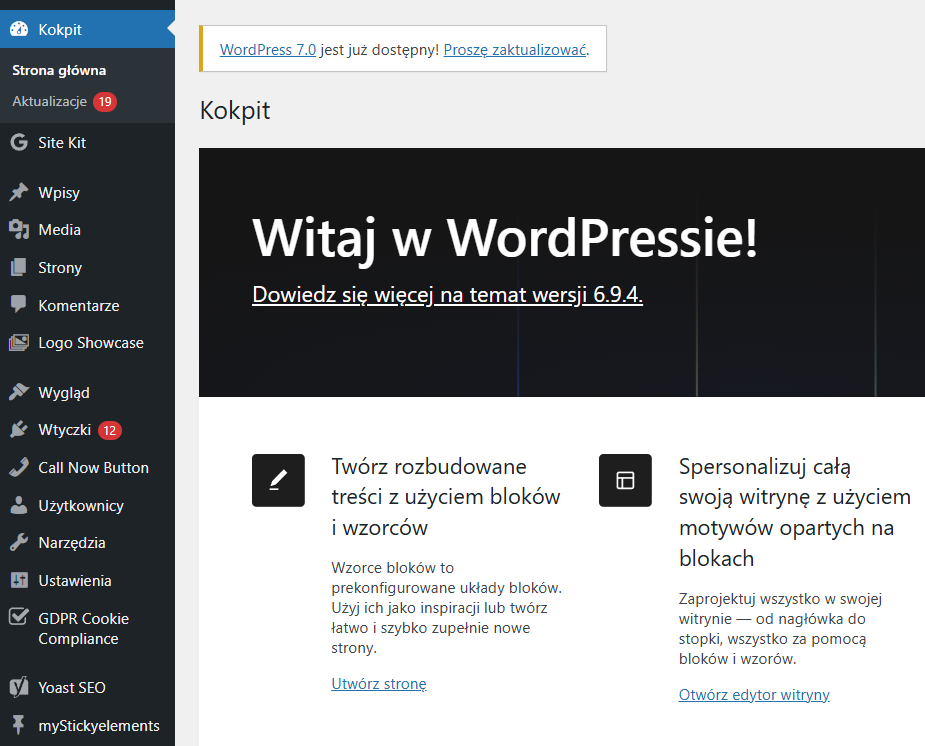Select Strona główna submenu item
Image resolution: width=925 pixels, height=746 pixels.
coord(59,70)
